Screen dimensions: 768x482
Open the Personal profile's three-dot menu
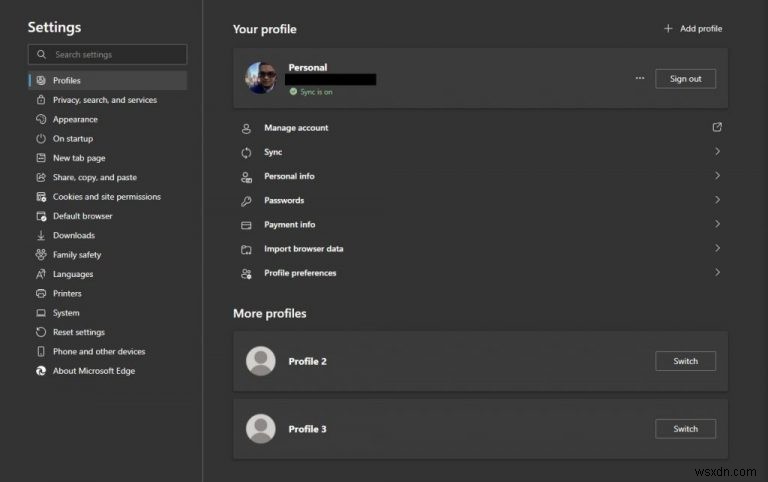(640, 78)
